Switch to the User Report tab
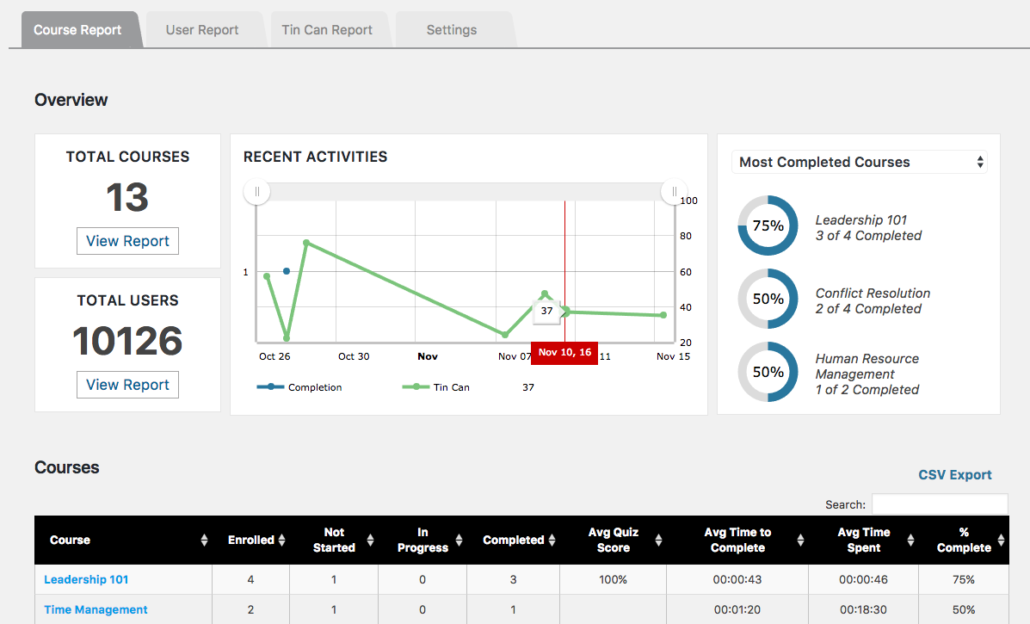Screen dimensions: 1030x624 [x=202, y=29]
